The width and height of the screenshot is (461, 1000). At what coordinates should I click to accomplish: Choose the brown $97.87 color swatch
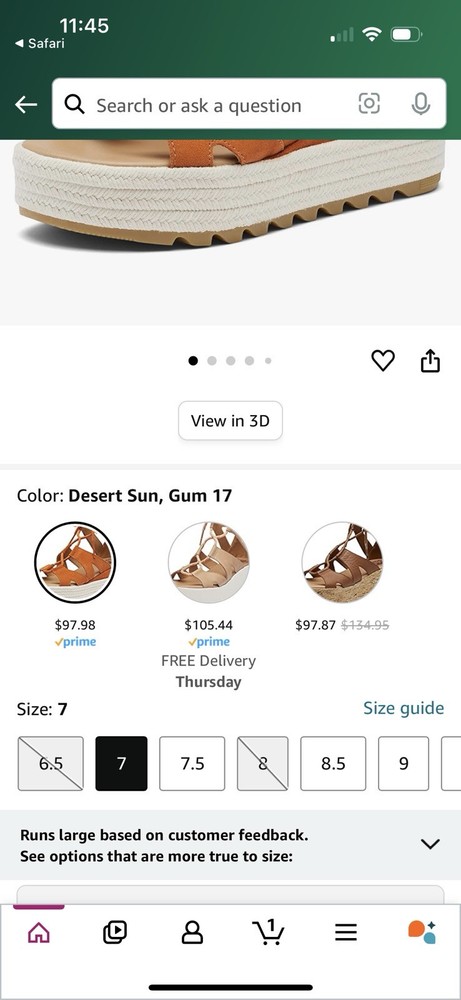point(342,562)
